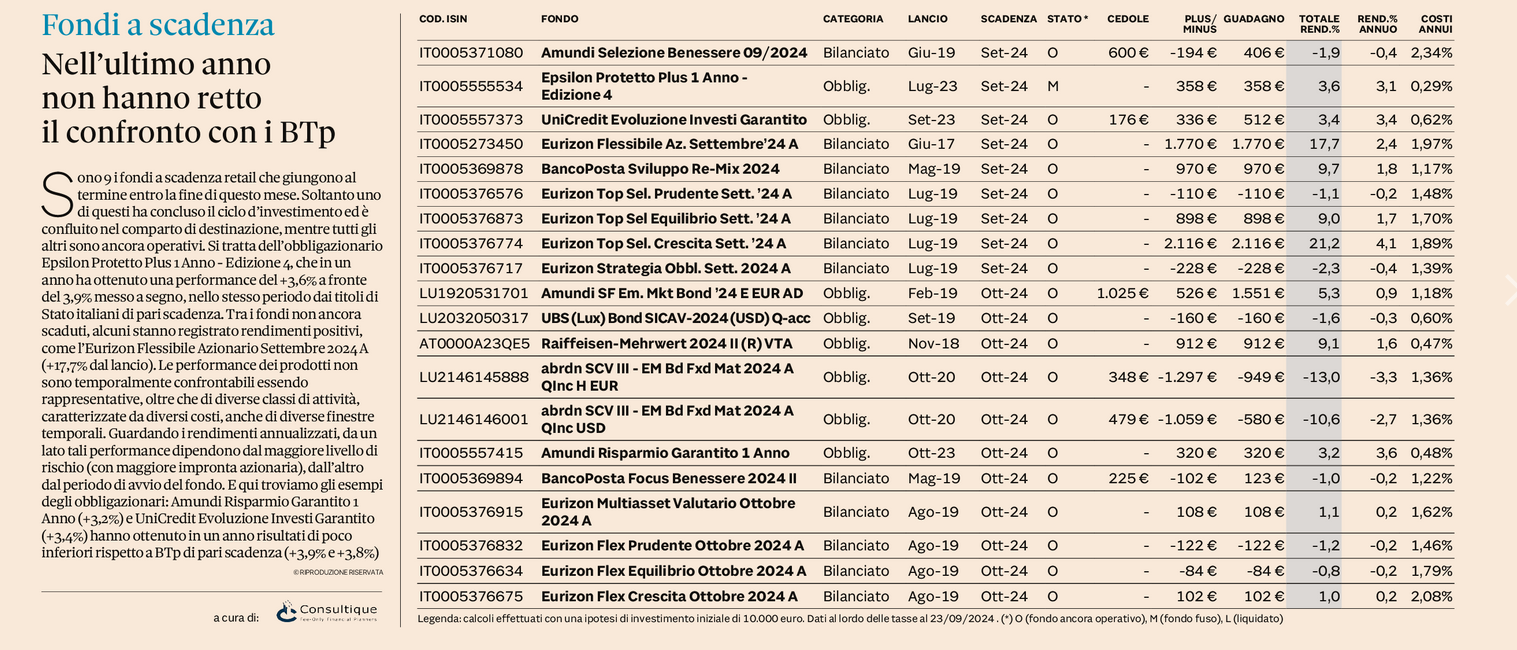This screenshot has width=1517, height=650.
Task: Click the 'REND.% ANNUO' column header
Action: pos(1377,24)
